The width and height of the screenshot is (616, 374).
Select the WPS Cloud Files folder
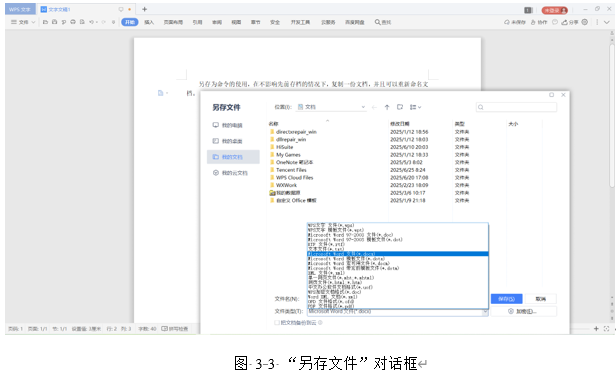pos(294,178)
